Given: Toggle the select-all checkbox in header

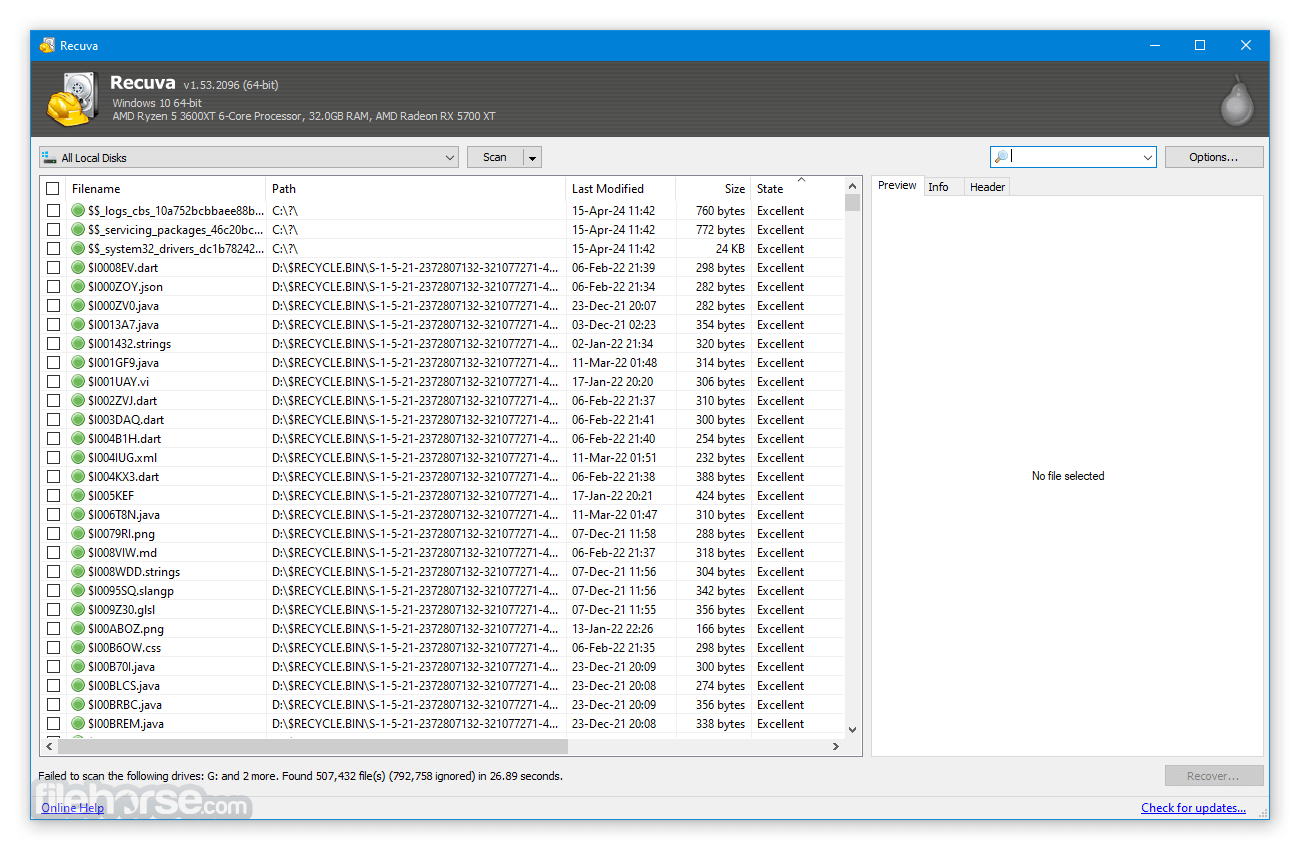Looking at the screenshot, I should click(x=53, y=189).
